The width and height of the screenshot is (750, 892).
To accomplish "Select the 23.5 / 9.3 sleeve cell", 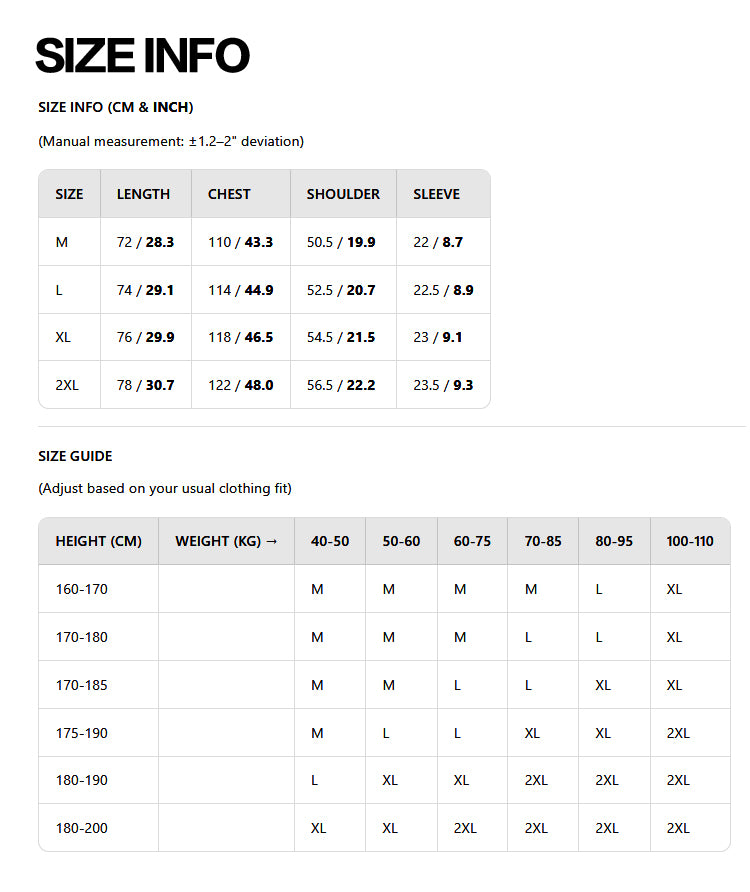I will pos(443,385).
